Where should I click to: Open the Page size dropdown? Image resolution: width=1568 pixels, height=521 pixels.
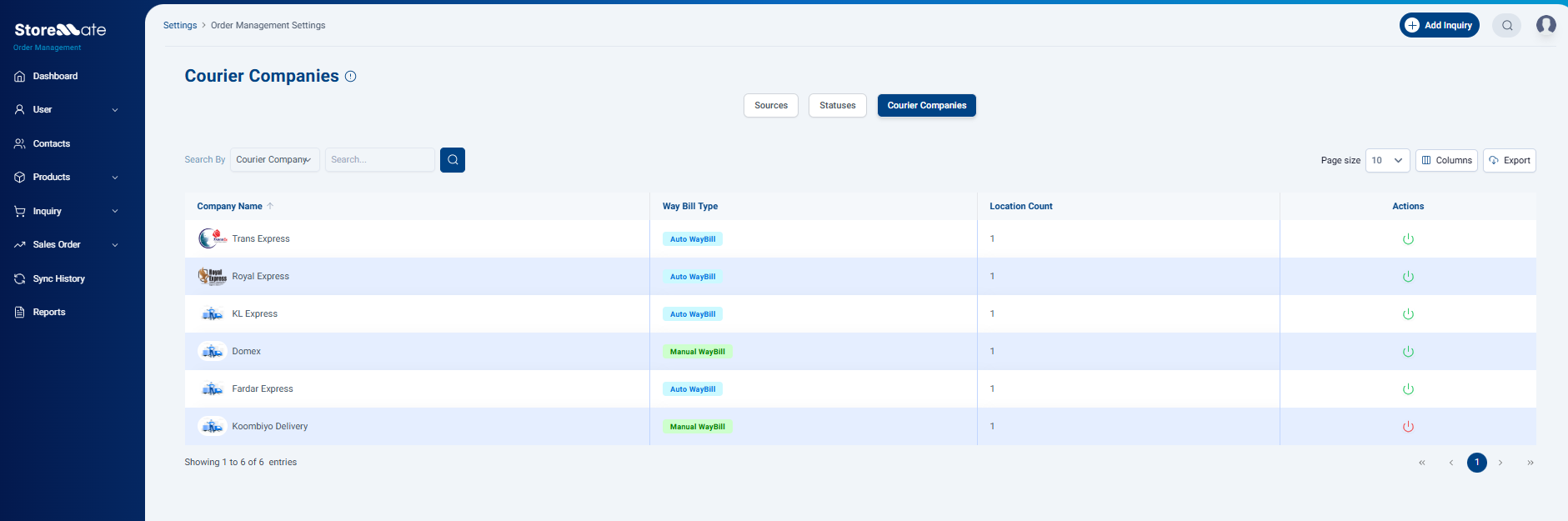[1388, 161]
